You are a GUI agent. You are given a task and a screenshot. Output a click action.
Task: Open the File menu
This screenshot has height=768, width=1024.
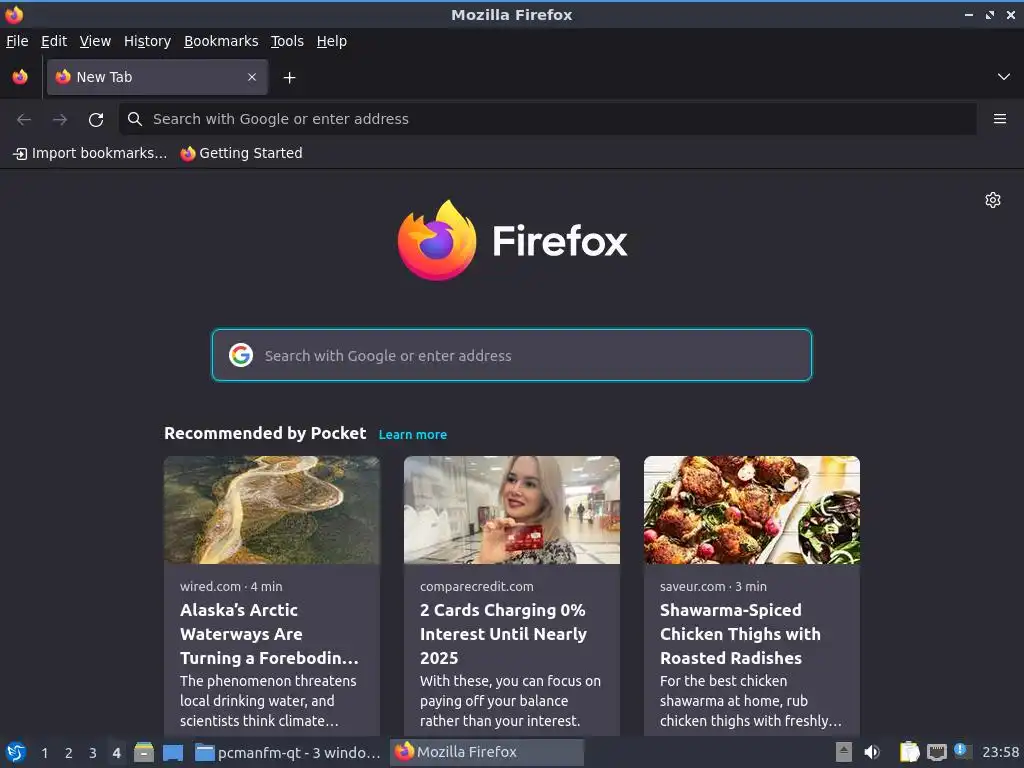coord(17,41)
